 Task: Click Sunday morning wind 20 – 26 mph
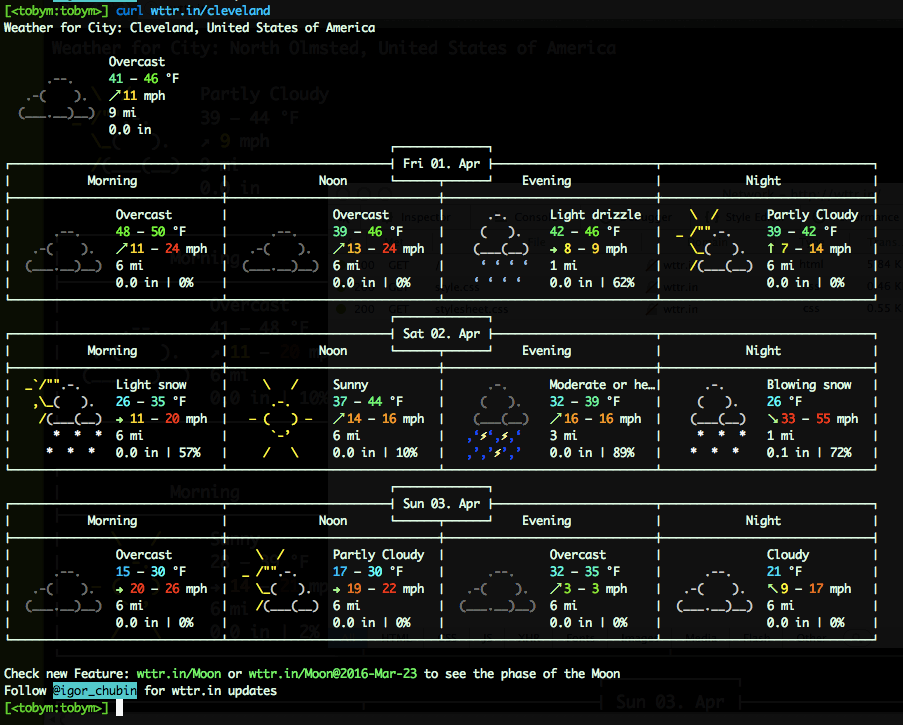(161, 589)
